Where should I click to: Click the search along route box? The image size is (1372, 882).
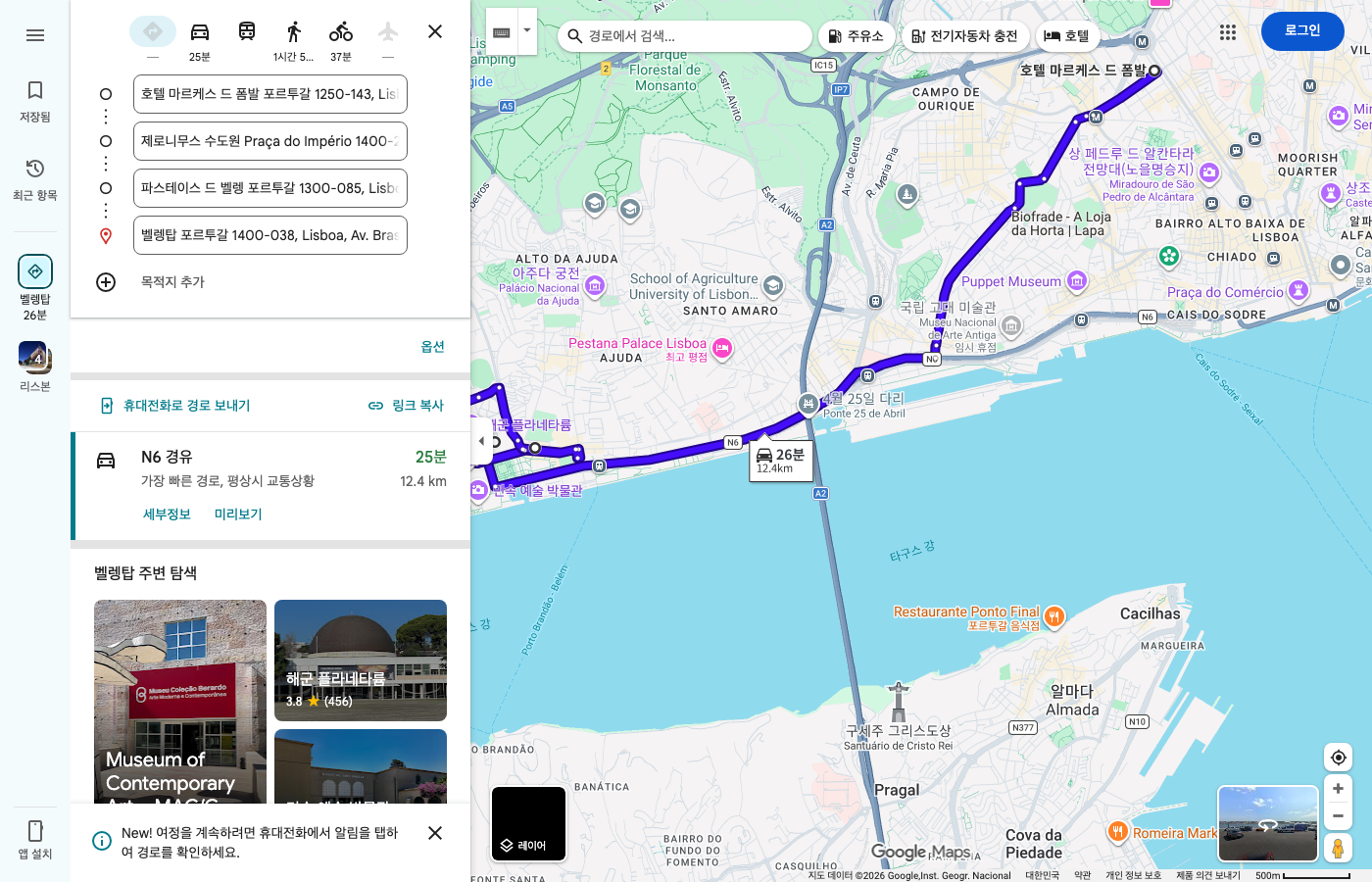point(685,36)
